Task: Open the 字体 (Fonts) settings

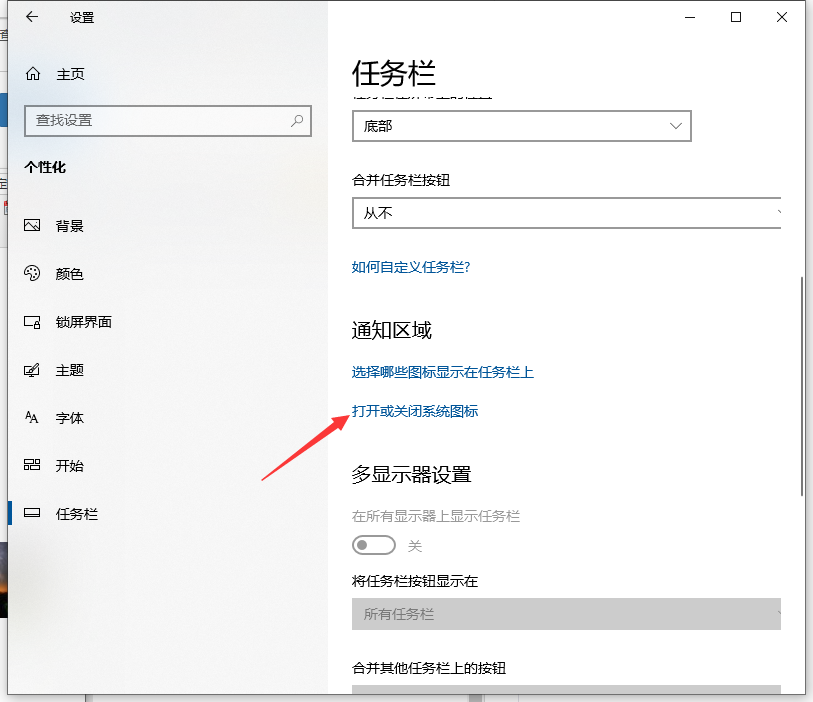Action: [70, 418]
